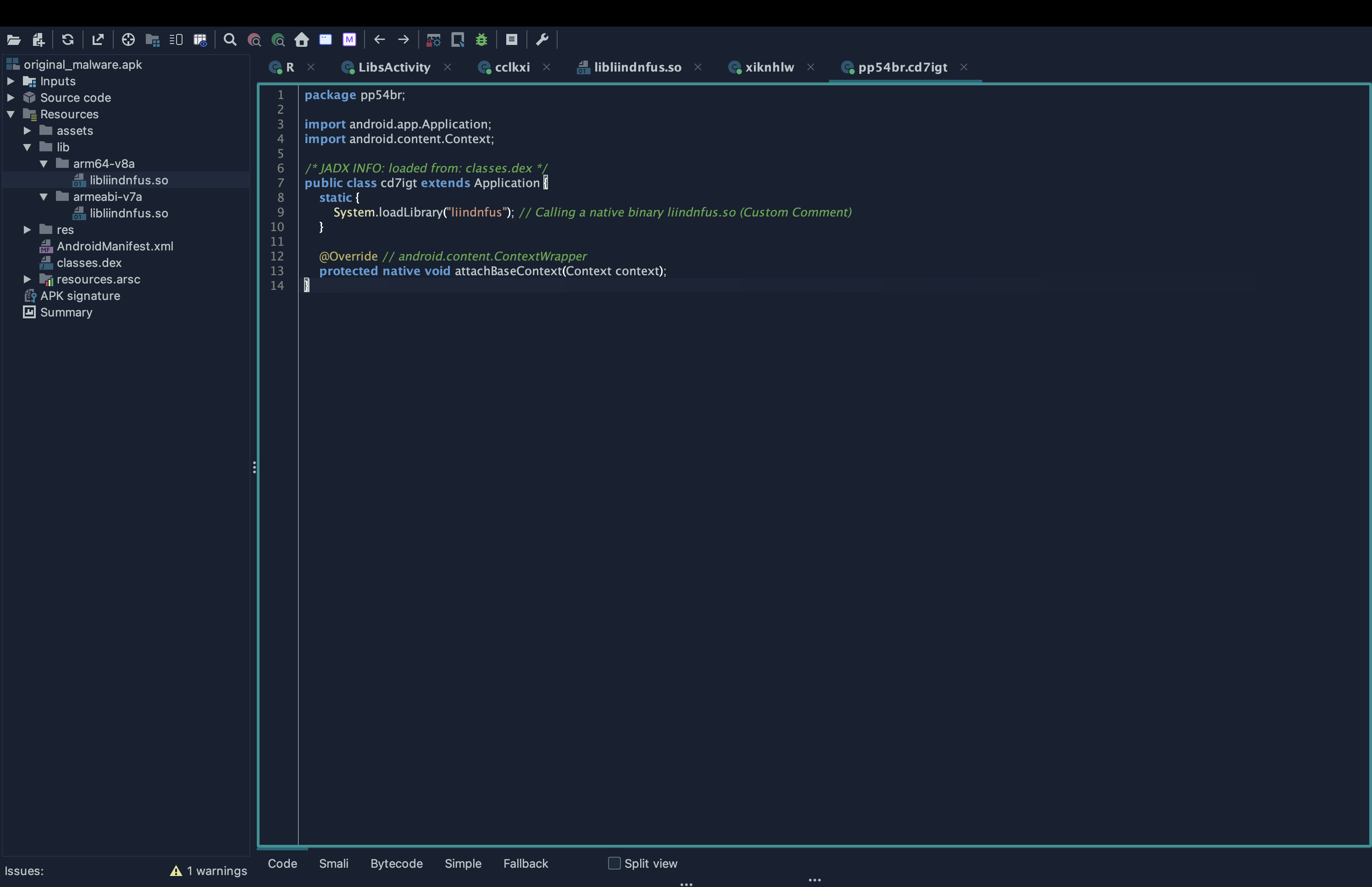Viewport: 1372px width, 887px height.
Task: Click the yellow warning triangle icon
Action: click(176, 871)
